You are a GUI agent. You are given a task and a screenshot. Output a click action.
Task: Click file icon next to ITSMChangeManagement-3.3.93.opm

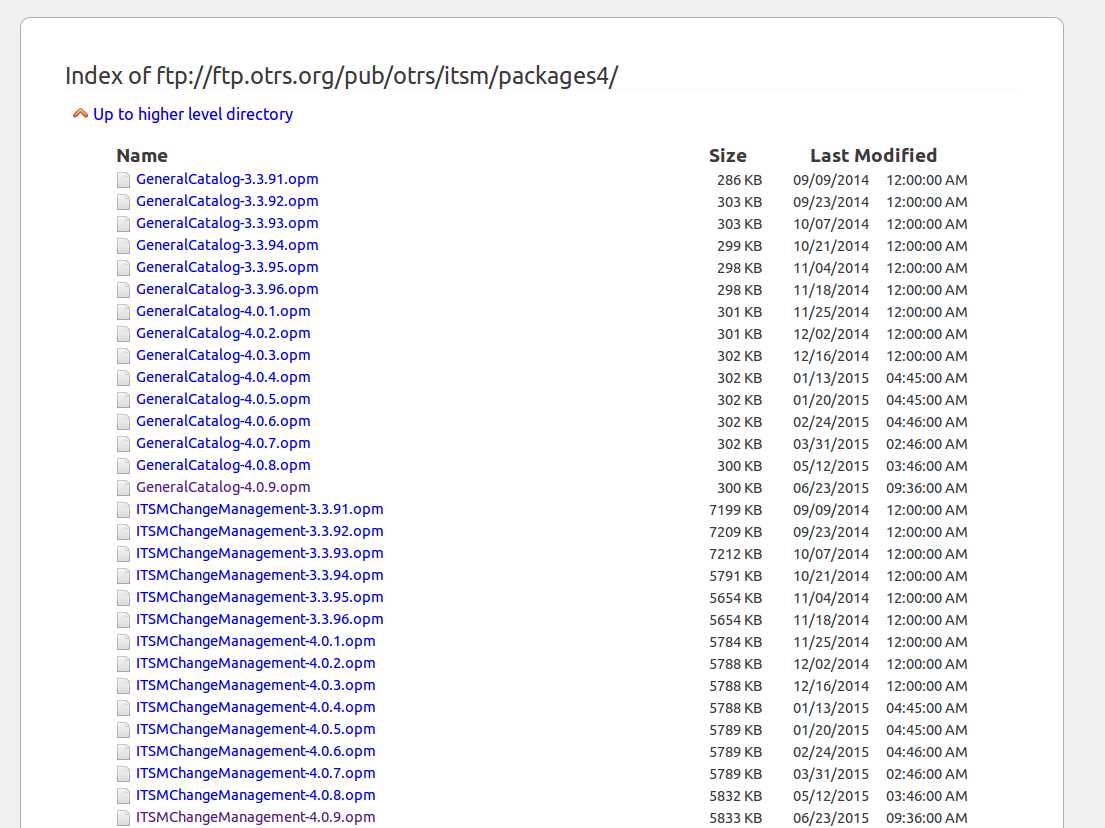click(123, 554)
